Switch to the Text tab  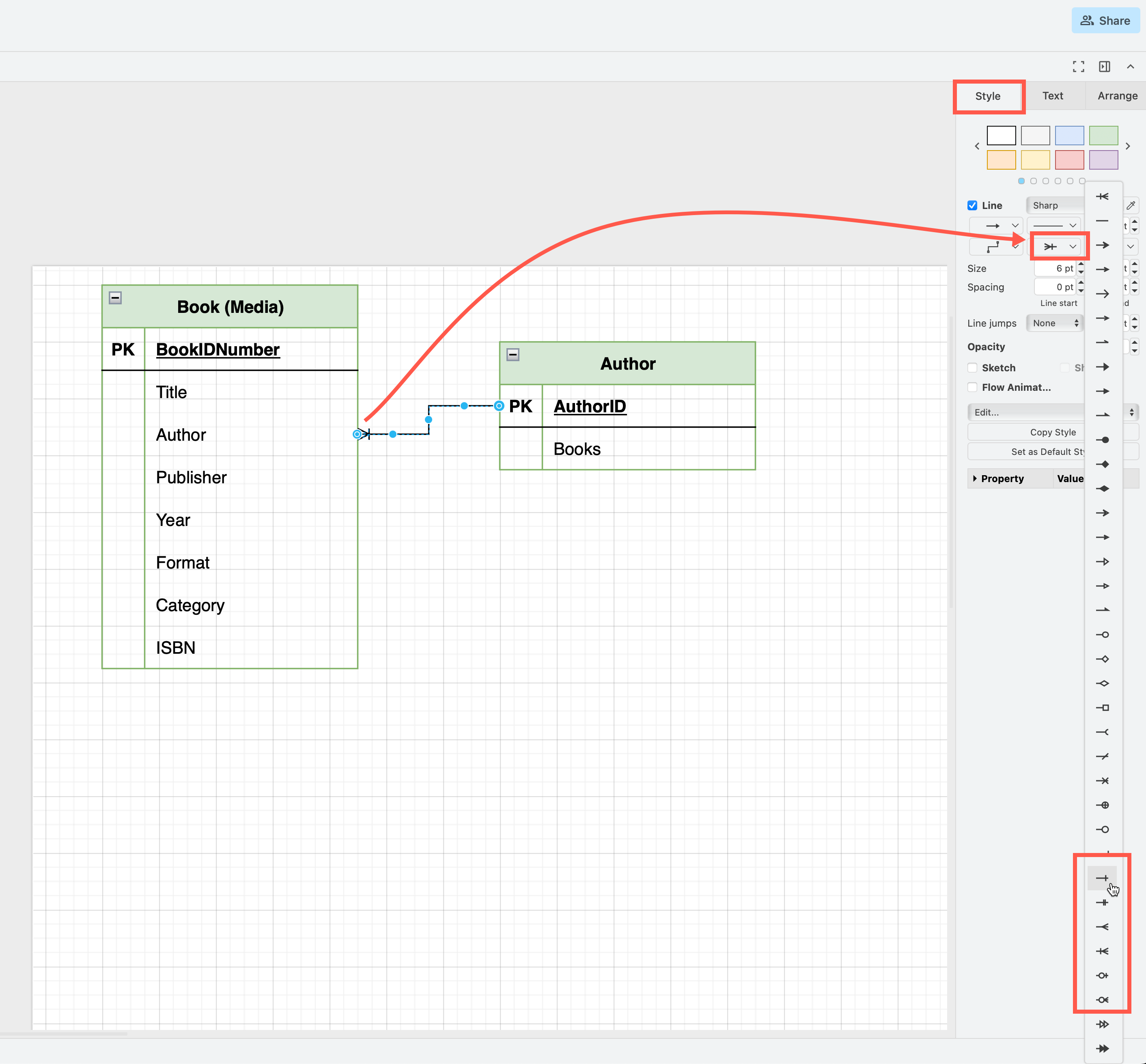(1052, 96)
